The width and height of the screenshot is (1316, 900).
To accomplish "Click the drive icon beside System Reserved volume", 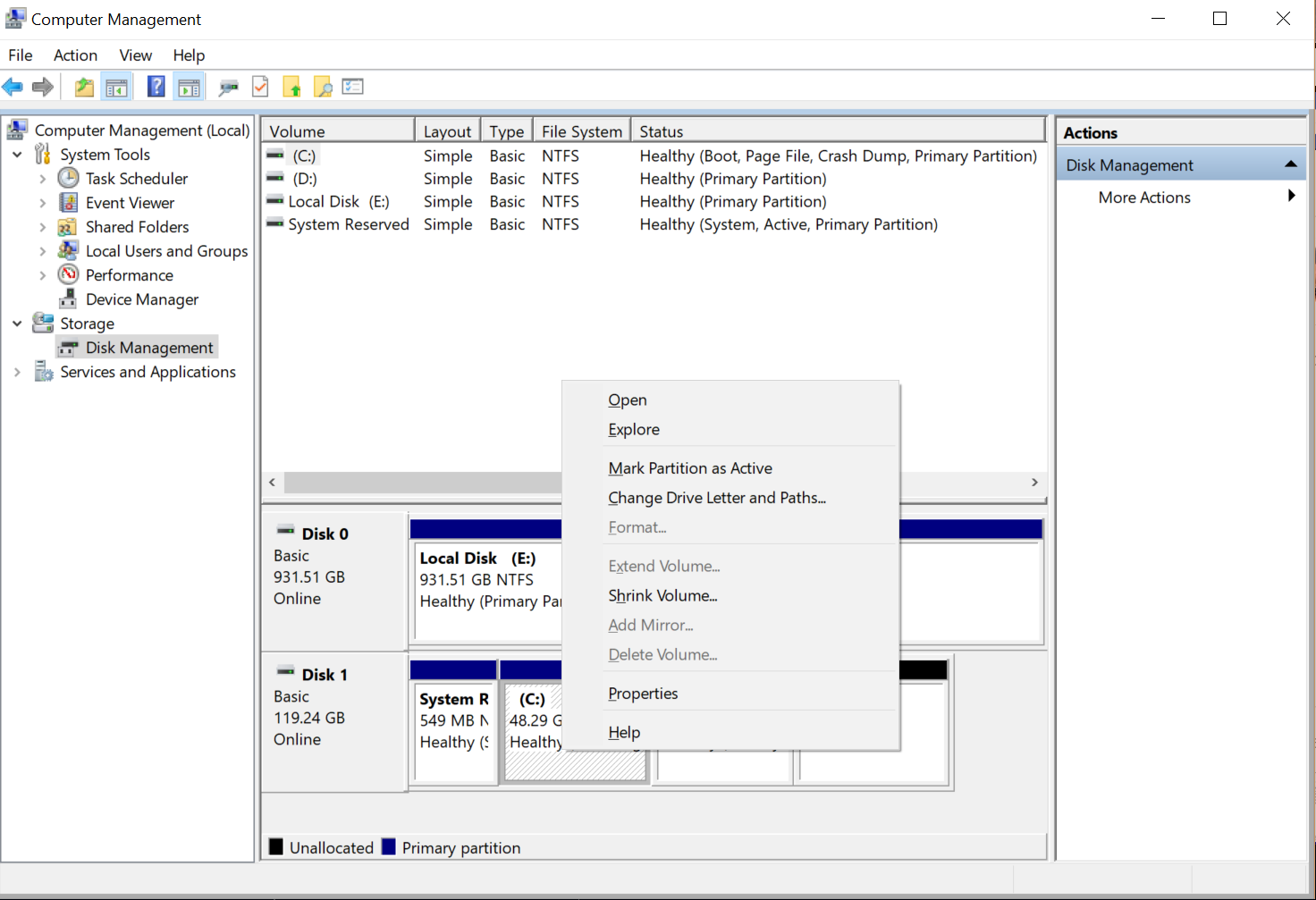I will 275,223.
